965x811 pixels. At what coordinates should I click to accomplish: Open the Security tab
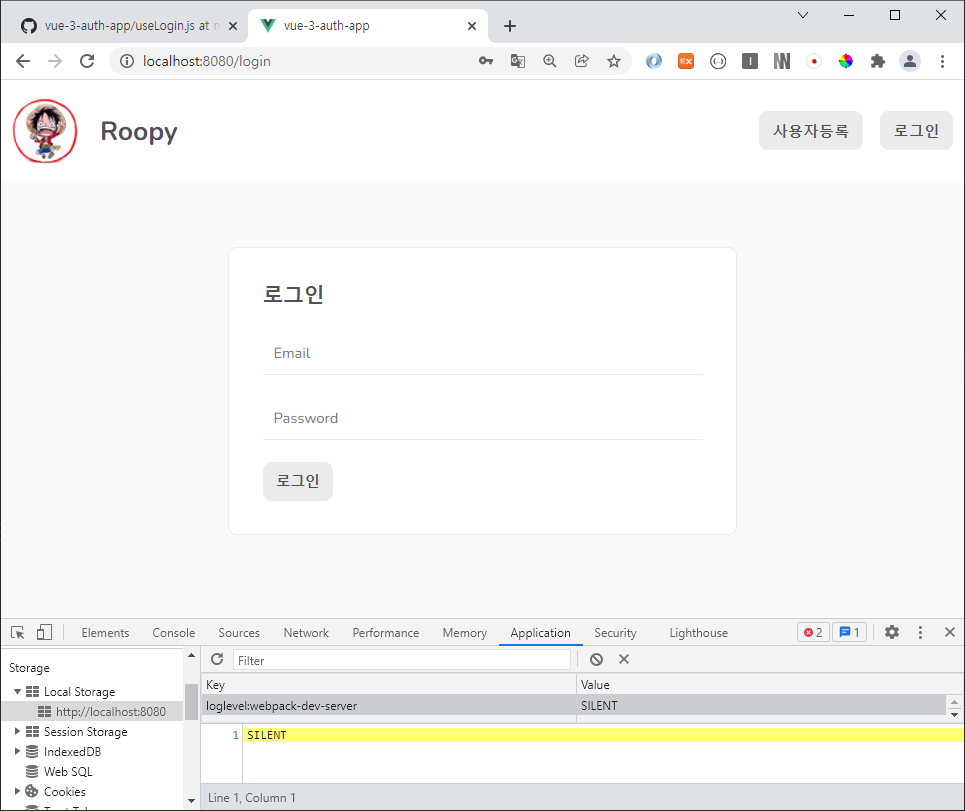click(x=615, y=633)
